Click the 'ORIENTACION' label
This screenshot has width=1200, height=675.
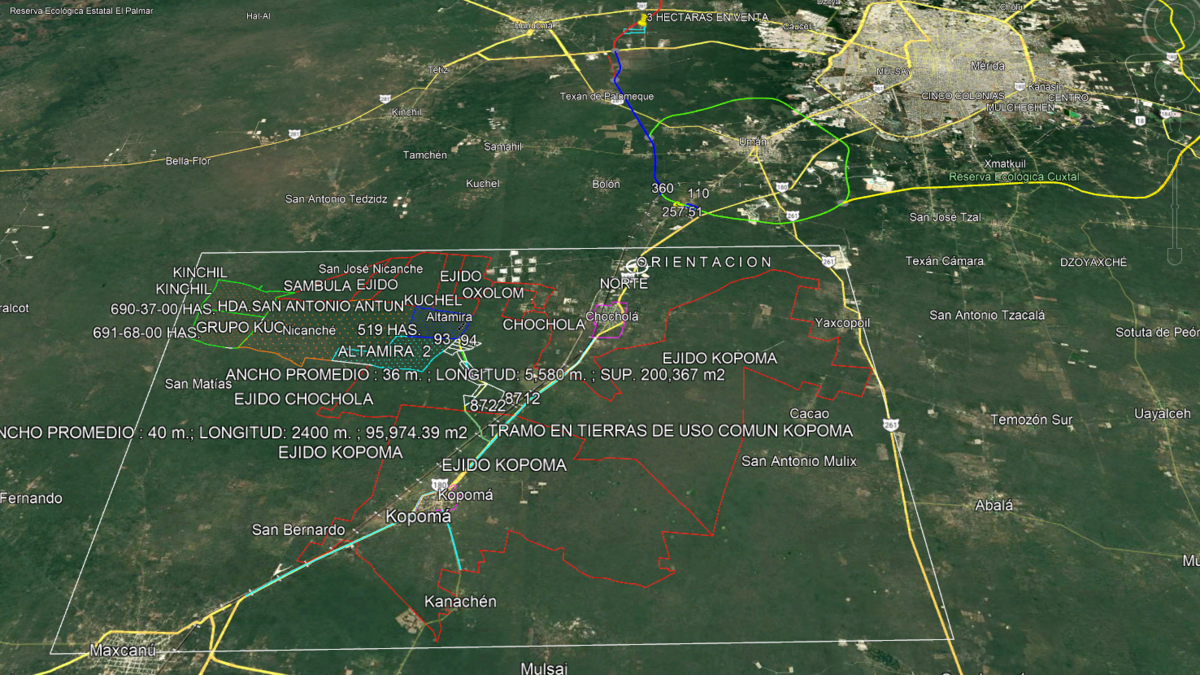[x=704, y=262]
